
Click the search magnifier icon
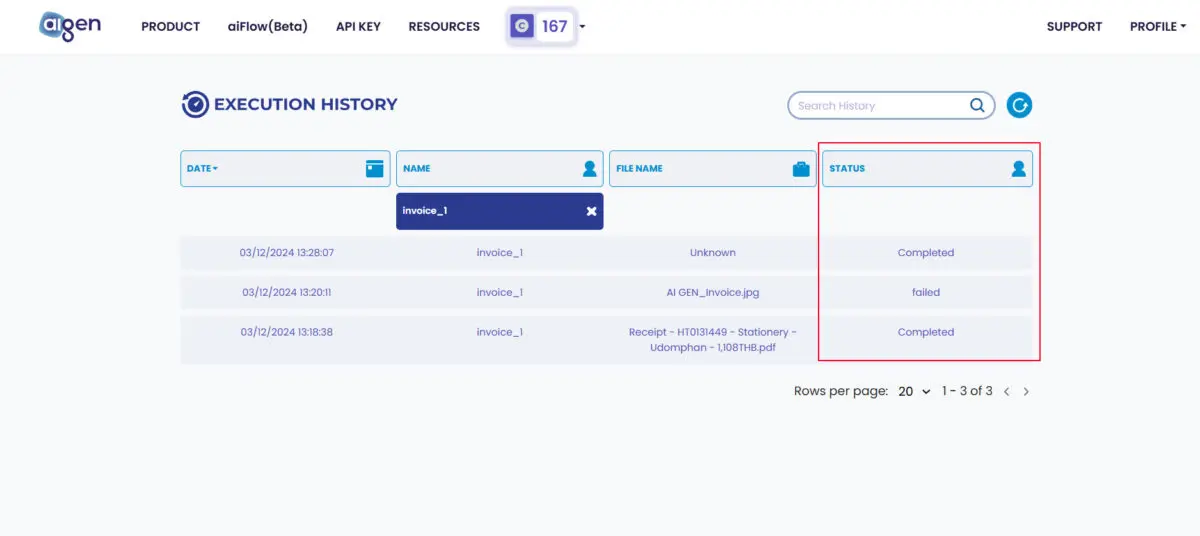(x=977, y=105)
